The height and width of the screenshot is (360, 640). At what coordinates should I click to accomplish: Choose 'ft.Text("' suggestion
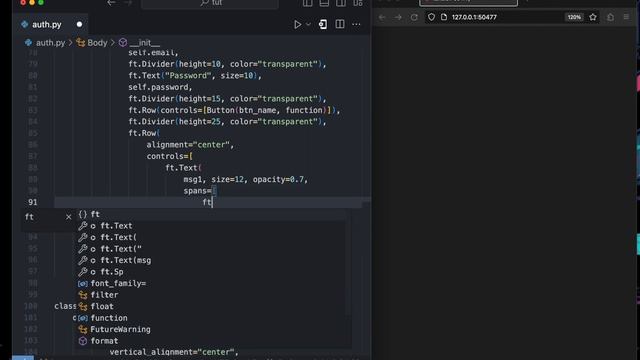(211, 249)
